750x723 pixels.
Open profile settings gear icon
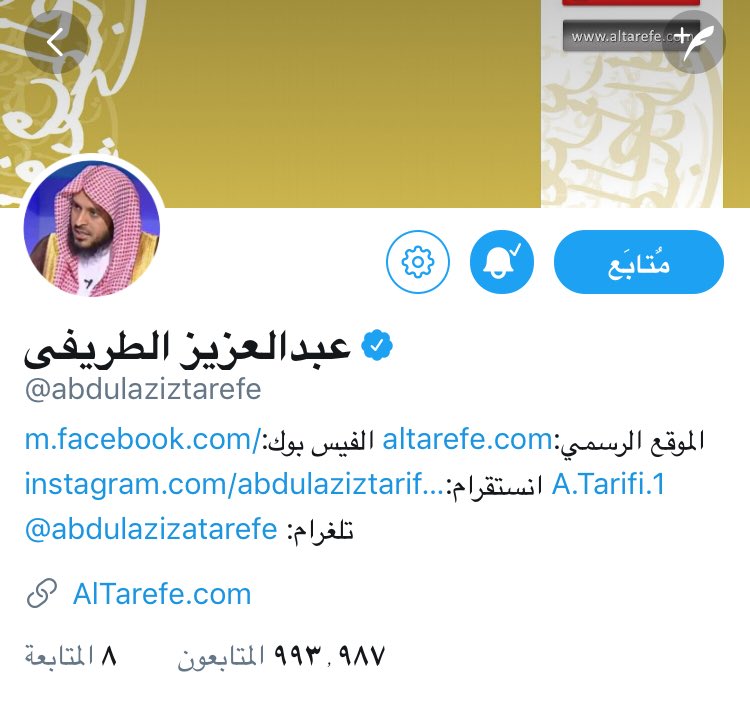pyautogui.click(x=418, y=262)
